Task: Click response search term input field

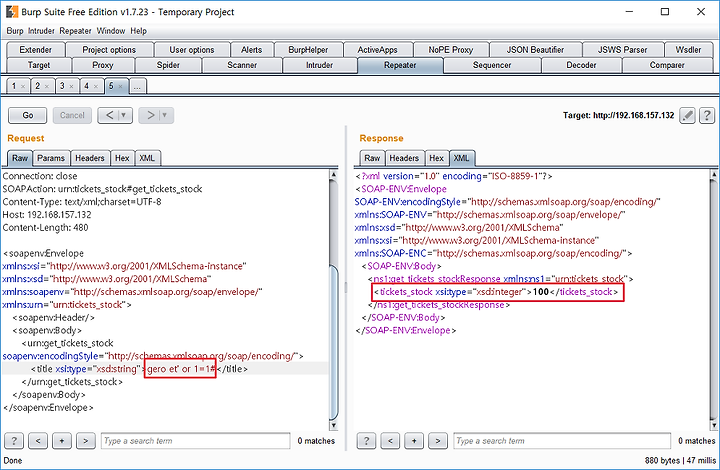Action: point(562,441)
